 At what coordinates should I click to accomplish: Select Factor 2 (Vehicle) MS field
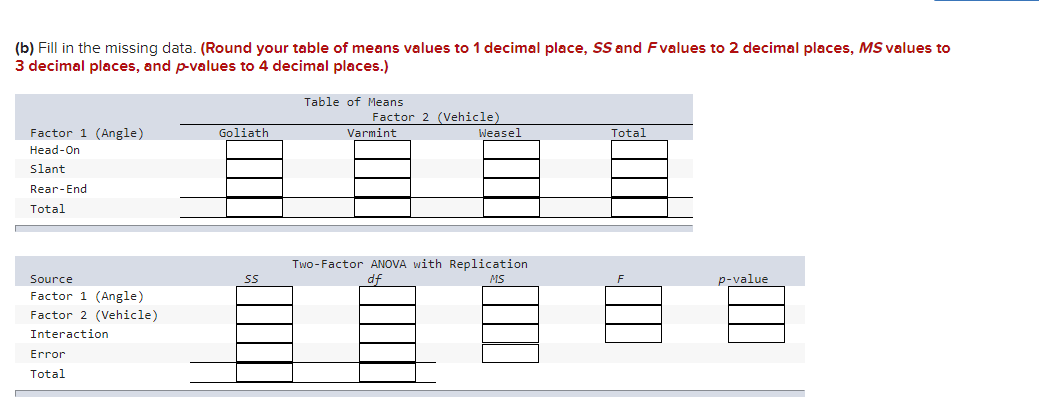pos(510,315)
